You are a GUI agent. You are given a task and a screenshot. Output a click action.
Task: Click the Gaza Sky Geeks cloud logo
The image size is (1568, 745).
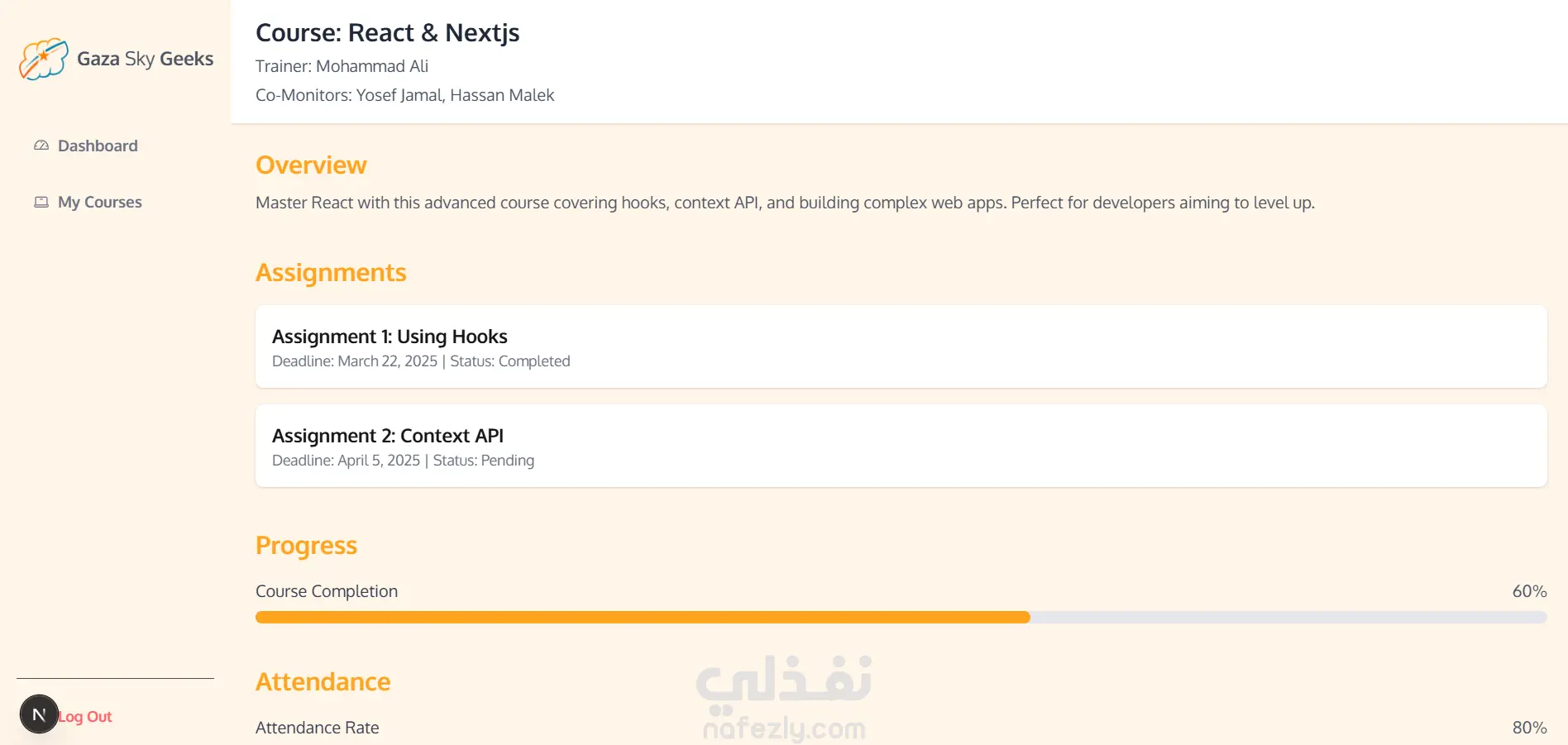[x=43, y=59]
